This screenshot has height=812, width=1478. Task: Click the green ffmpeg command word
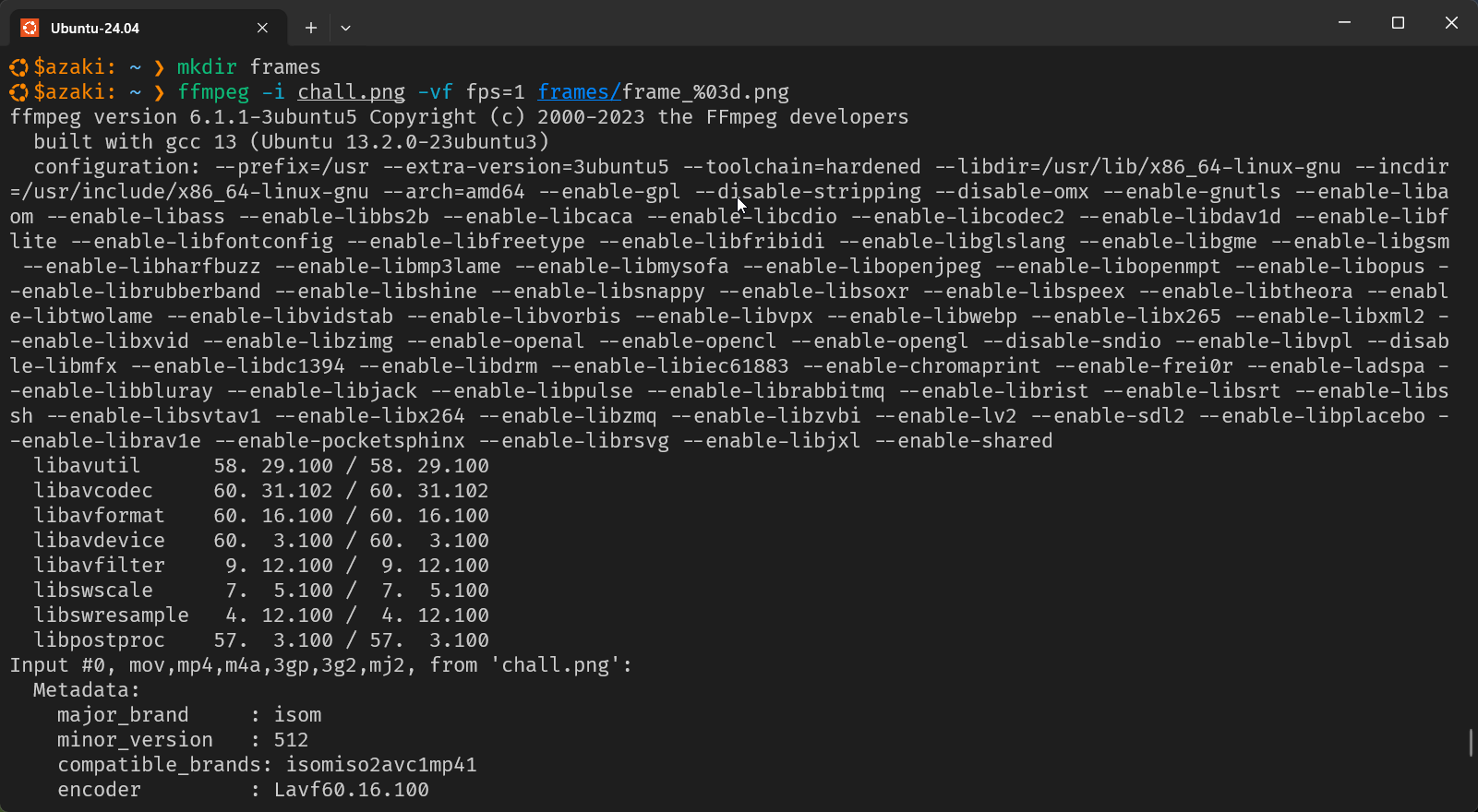pos(213,92)
